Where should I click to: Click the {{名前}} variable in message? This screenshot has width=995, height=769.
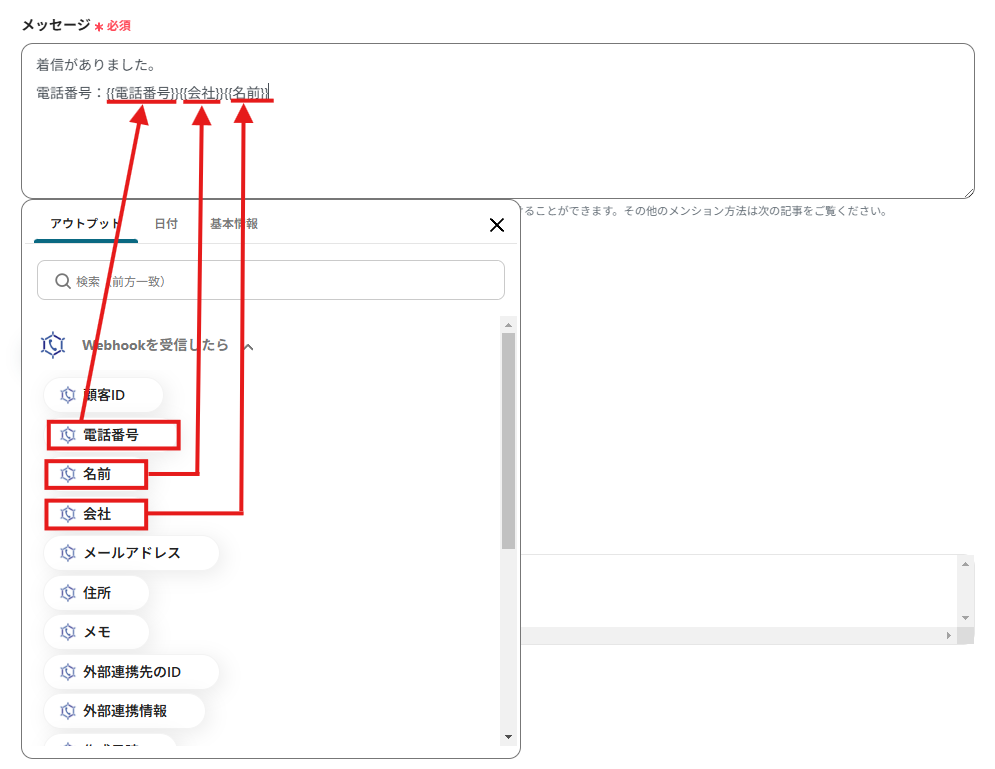pos(246,93)
